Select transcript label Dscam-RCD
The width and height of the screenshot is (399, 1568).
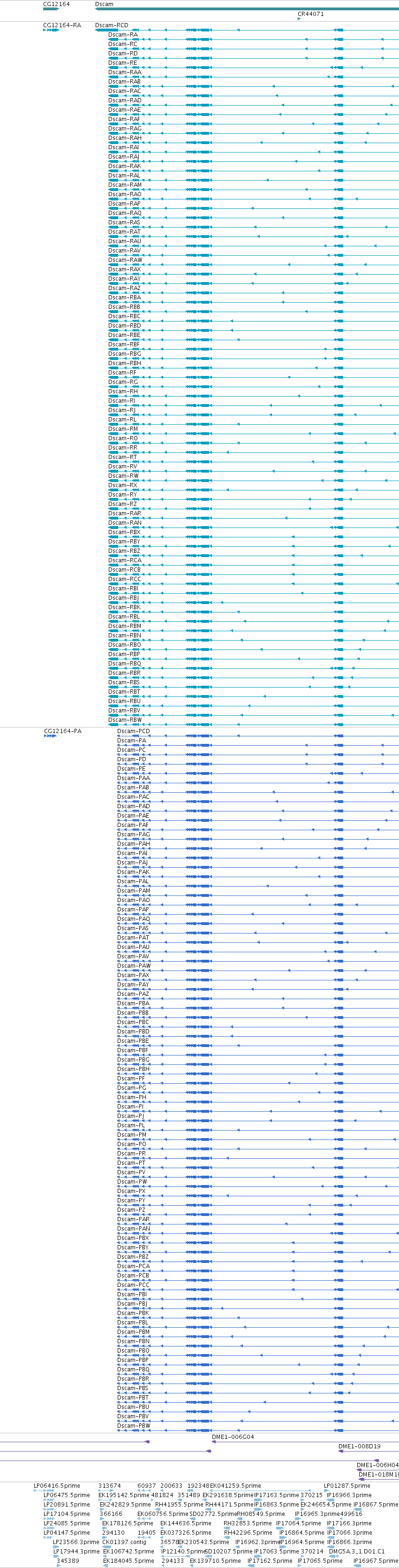click(111, 25)
